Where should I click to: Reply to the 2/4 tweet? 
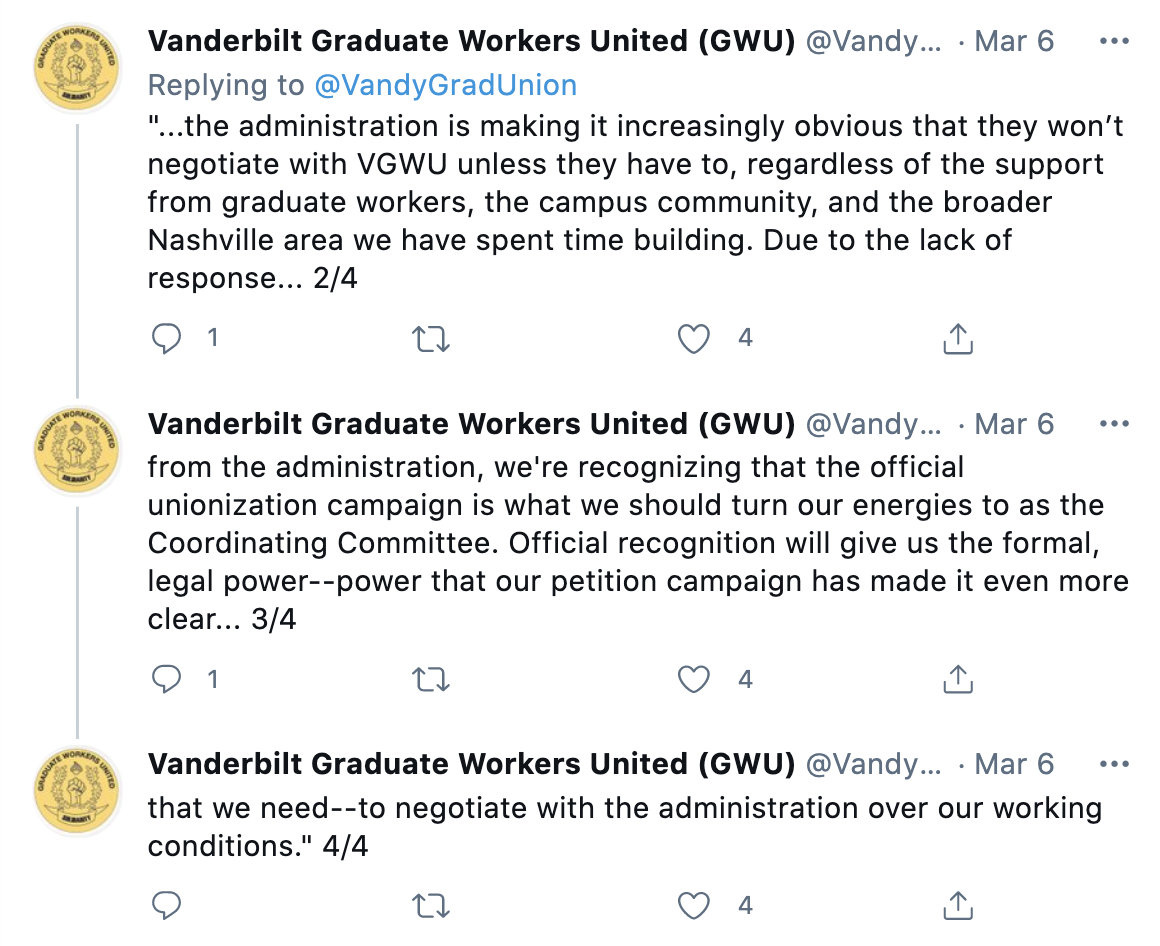click(x=167, y=339)
